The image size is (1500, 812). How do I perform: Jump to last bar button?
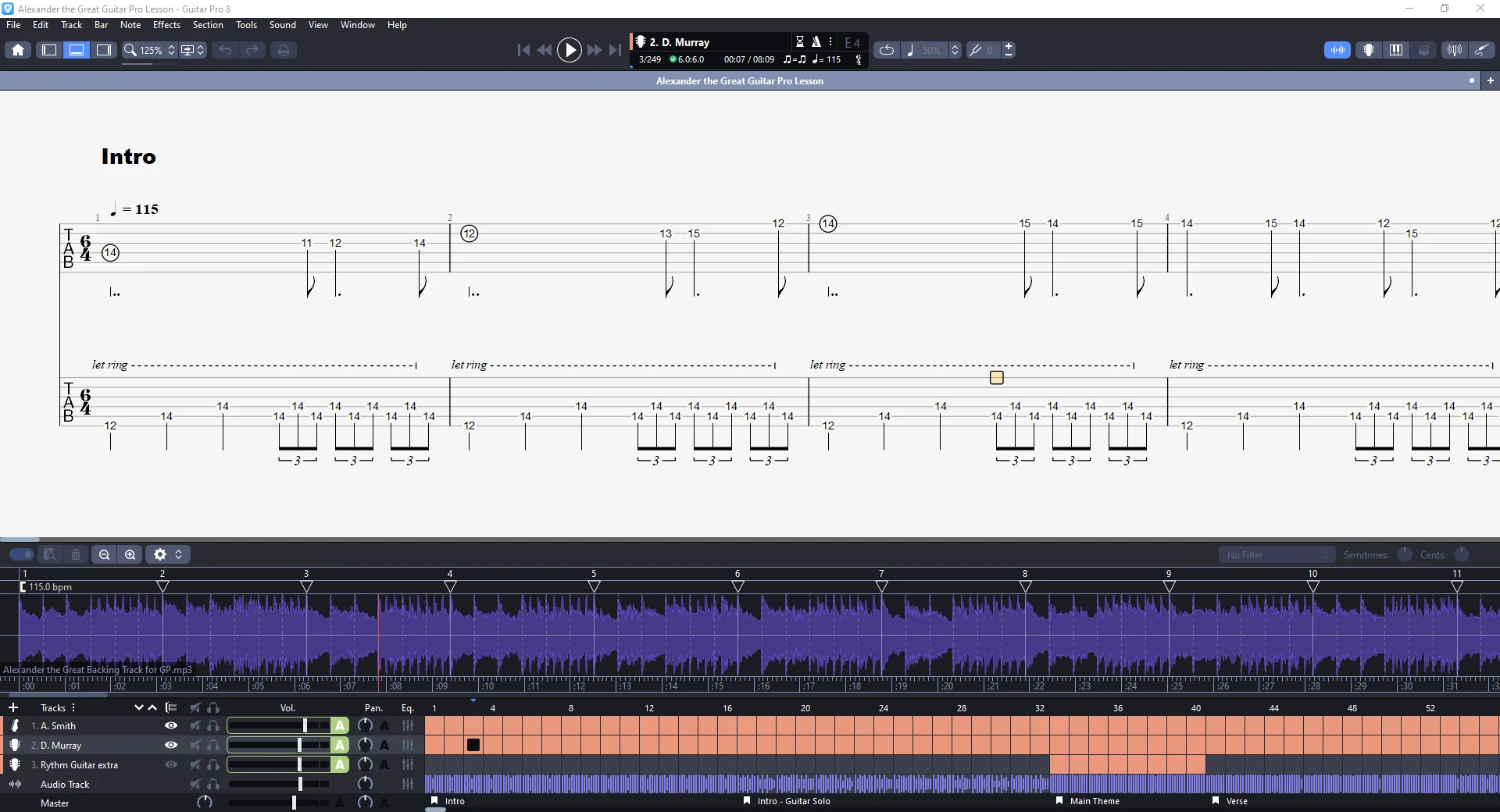[616, 50]
